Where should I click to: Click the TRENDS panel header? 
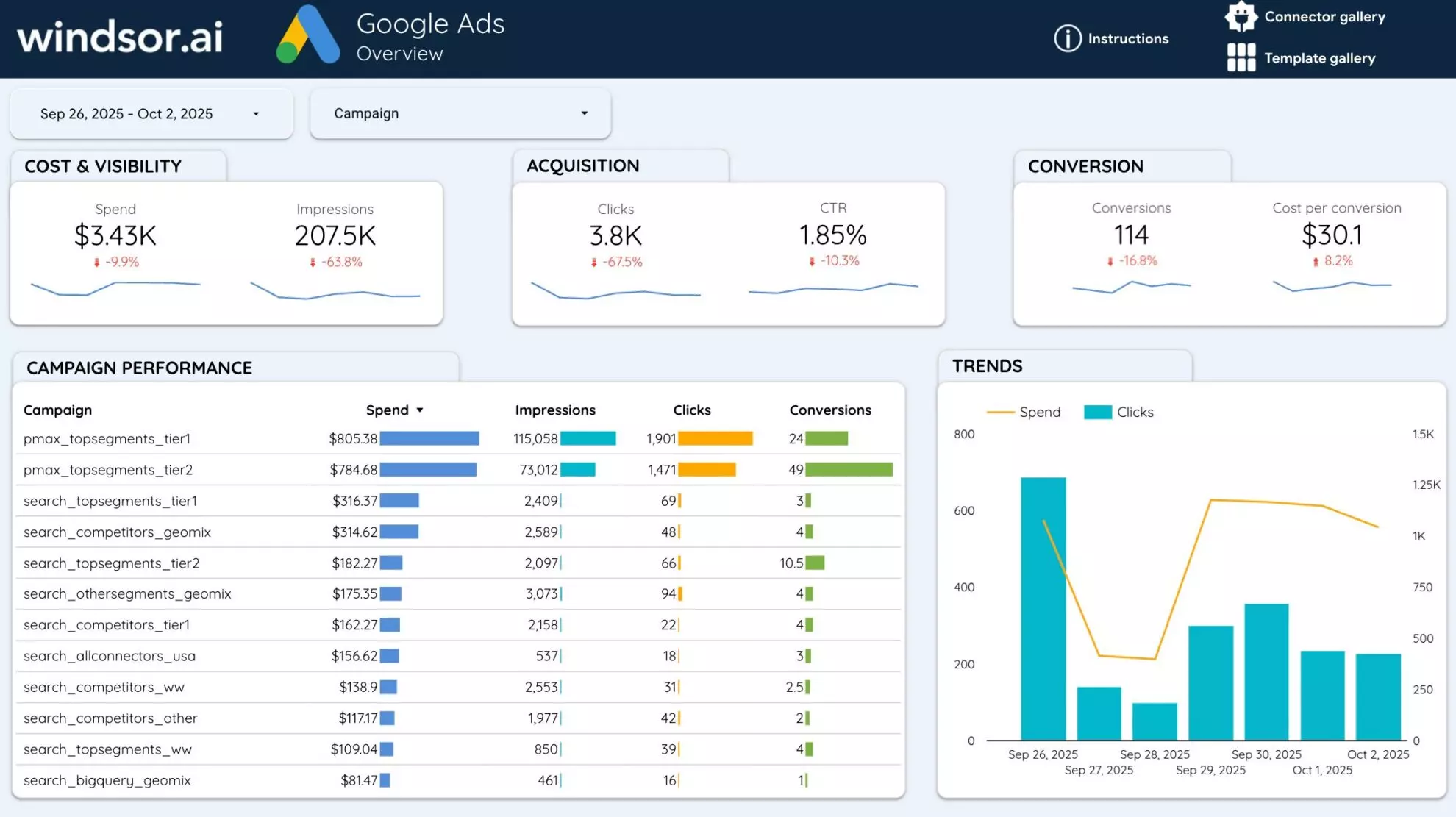click(987, 366)
